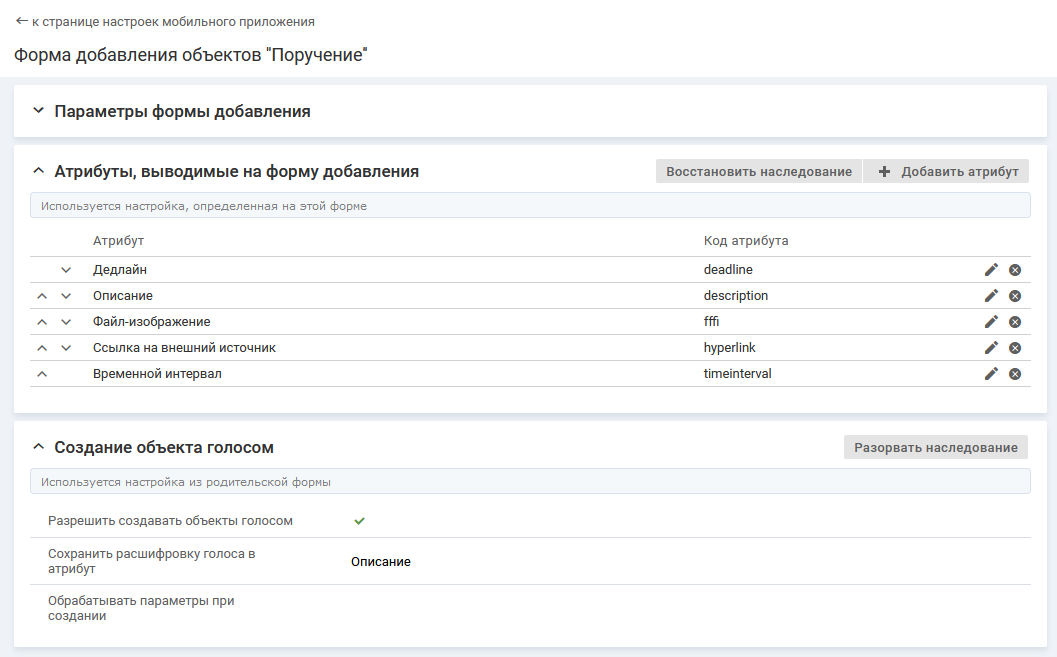Move Временной интервал attribute up
The image size is (1057, 657).
(x=42, y=374)
